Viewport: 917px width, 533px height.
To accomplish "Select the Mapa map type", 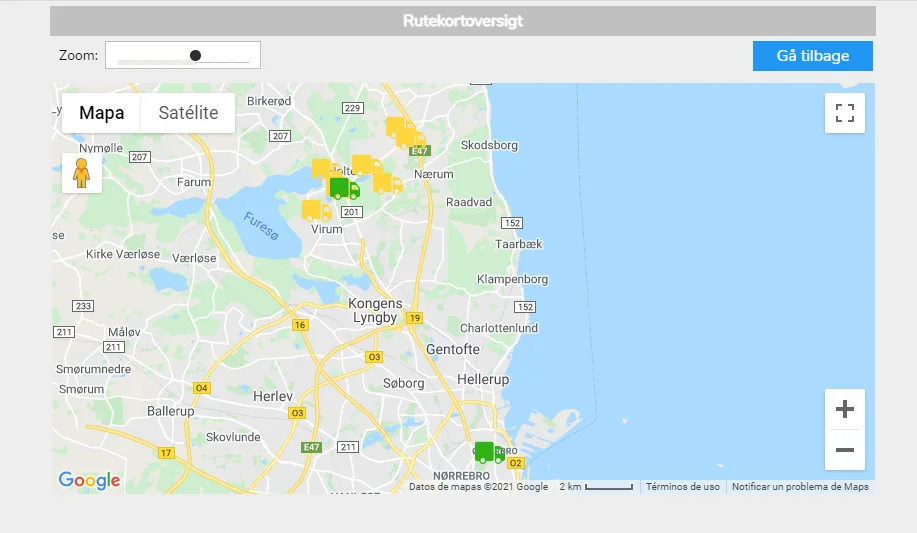I will [102, 113].
